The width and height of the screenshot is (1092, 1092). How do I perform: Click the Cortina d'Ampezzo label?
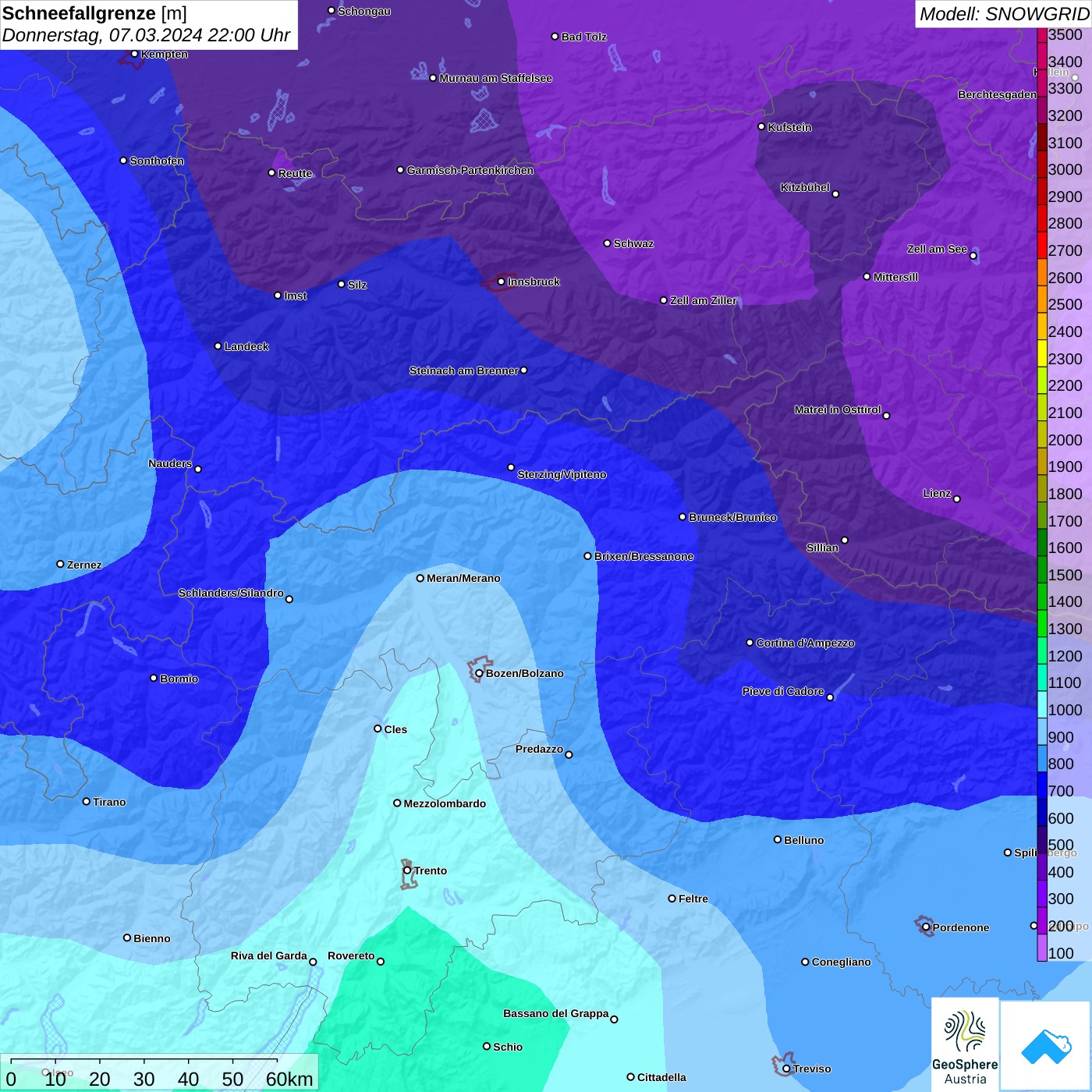805,643
